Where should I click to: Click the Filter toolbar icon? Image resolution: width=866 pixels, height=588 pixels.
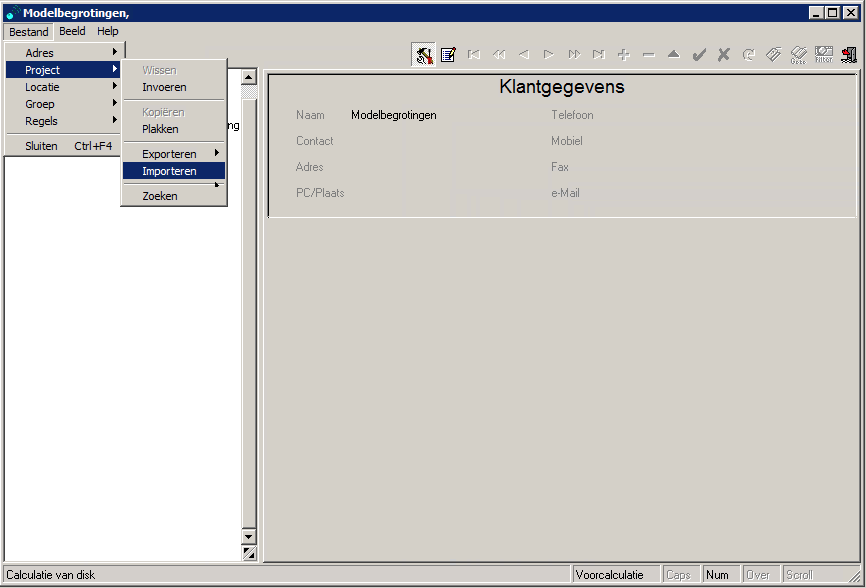click(823, 55)
